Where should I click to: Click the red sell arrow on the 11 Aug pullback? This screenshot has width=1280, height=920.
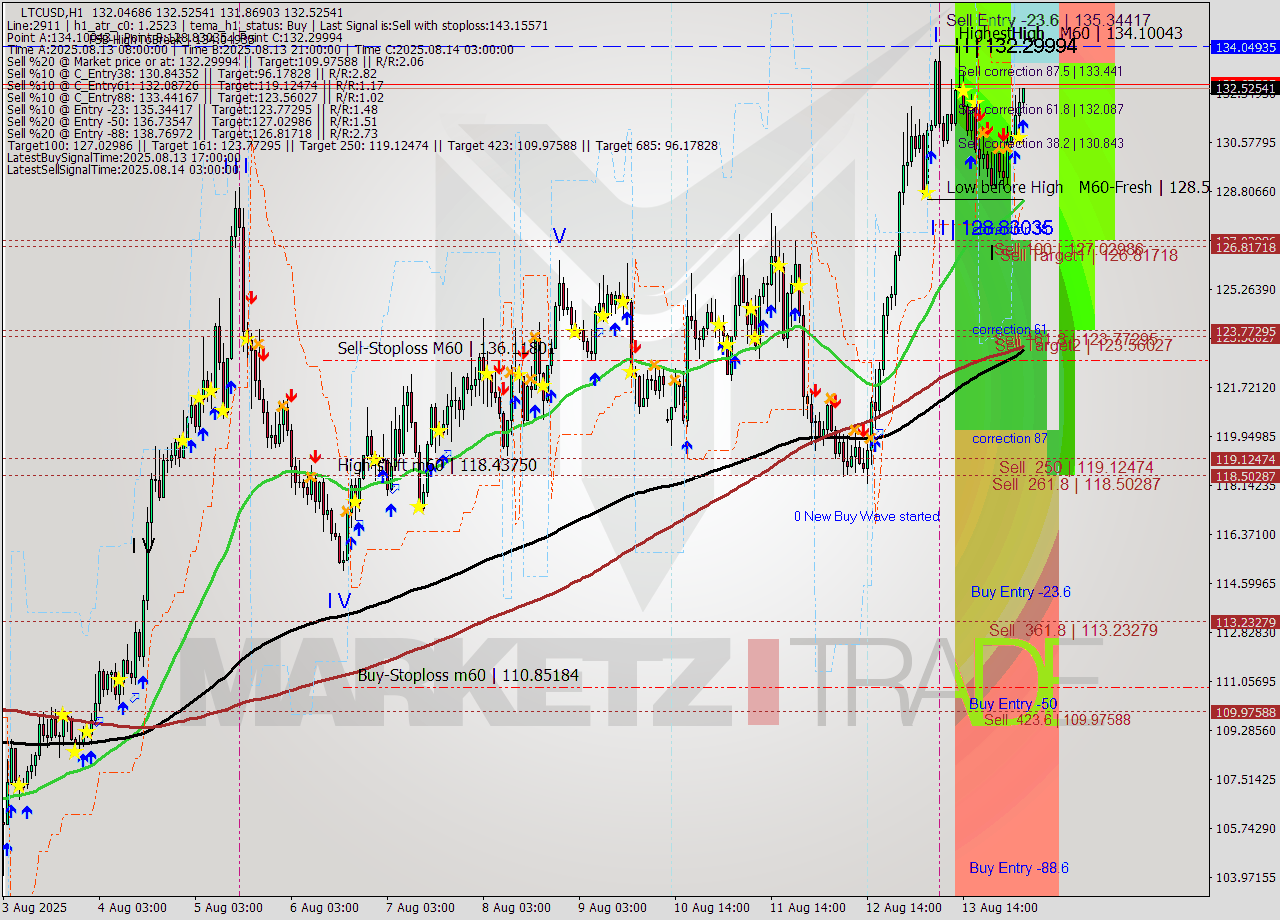[817, 392]
